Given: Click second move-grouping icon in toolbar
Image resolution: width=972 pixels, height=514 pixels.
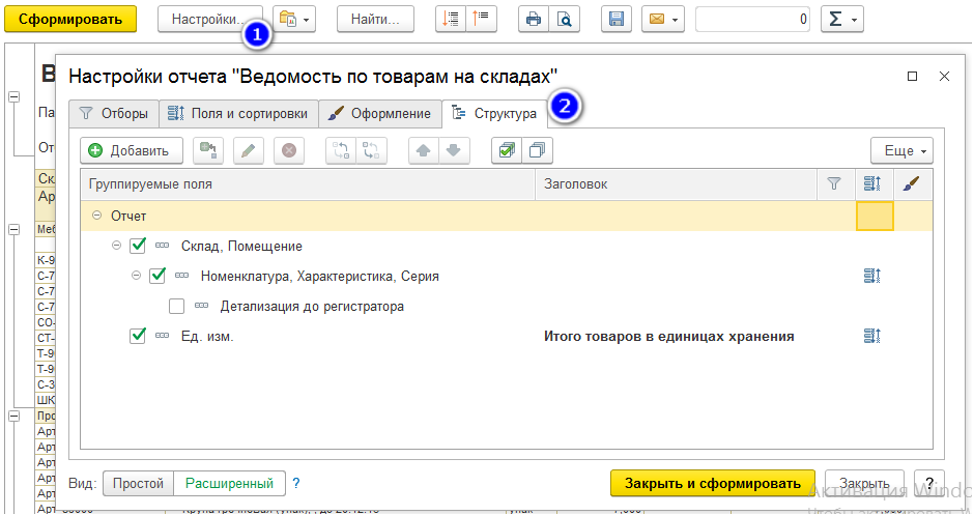Looking at the screenshot, I should (x=371, y=151).
